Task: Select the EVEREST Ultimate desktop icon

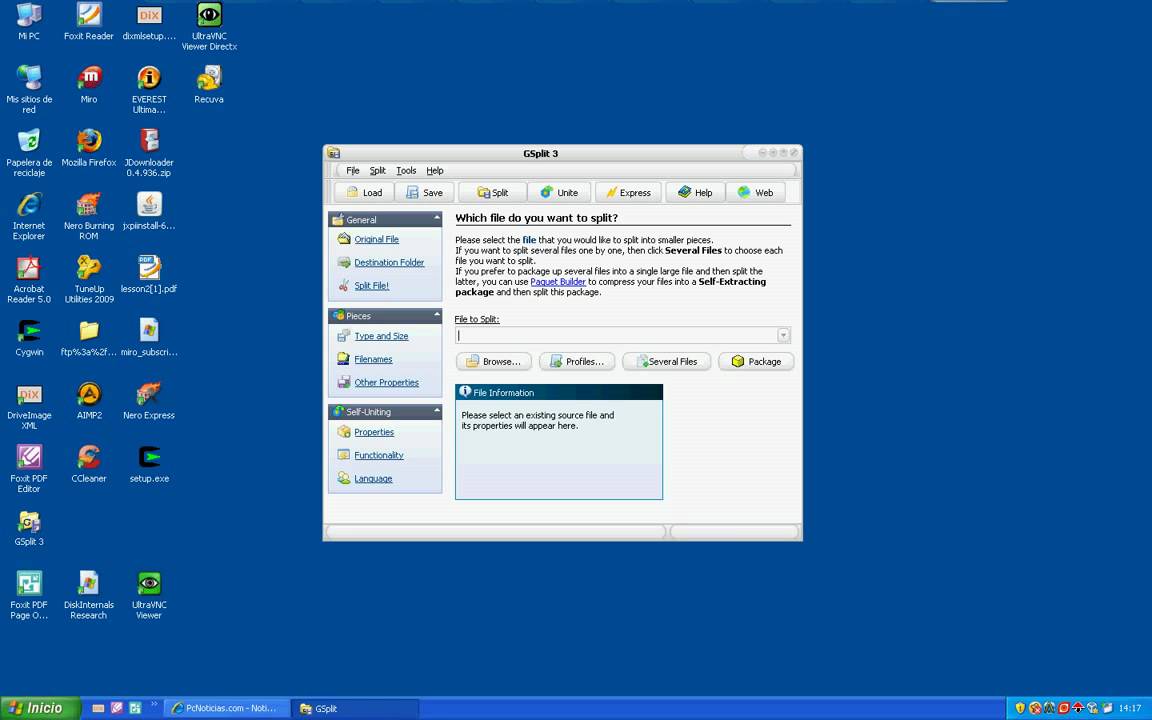Action: tap(149, 90)
